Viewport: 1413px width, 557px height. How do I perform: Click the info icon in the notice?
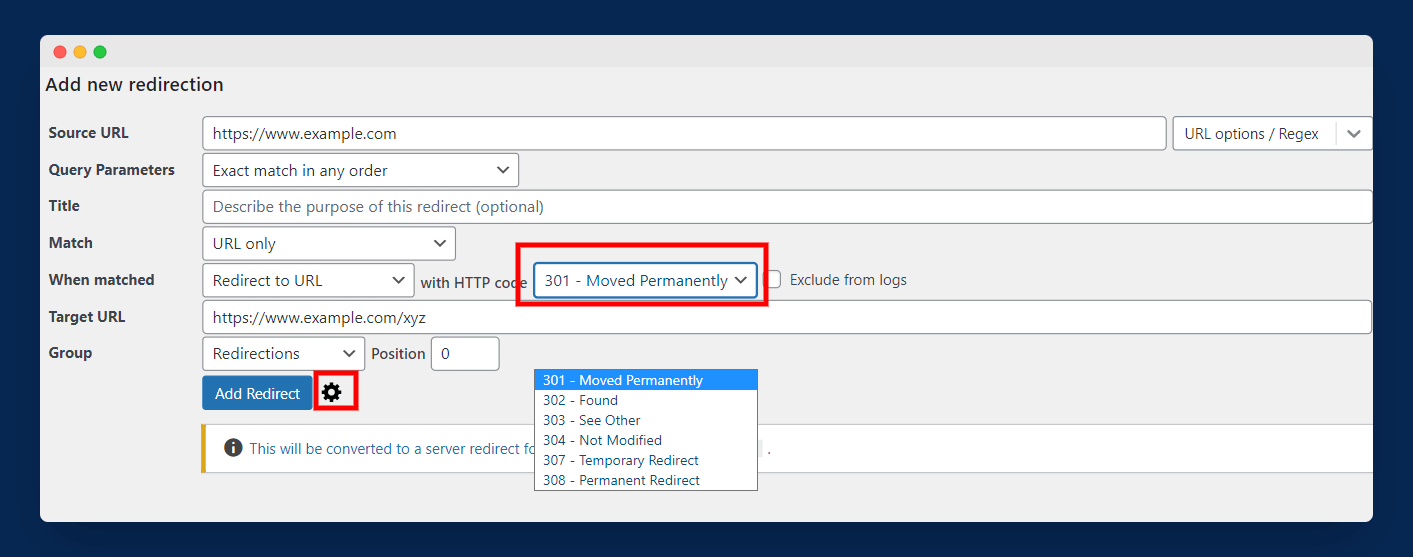pos(233,448)
